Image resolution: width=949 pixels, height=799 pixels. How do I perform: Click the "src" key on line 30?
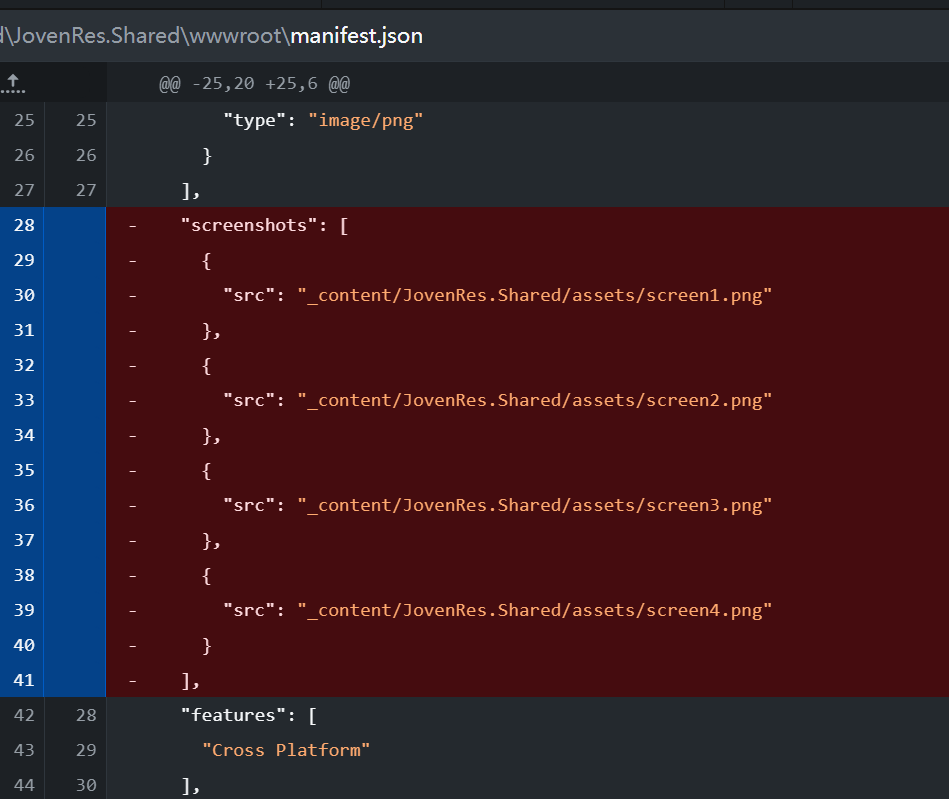coord(249,295)
